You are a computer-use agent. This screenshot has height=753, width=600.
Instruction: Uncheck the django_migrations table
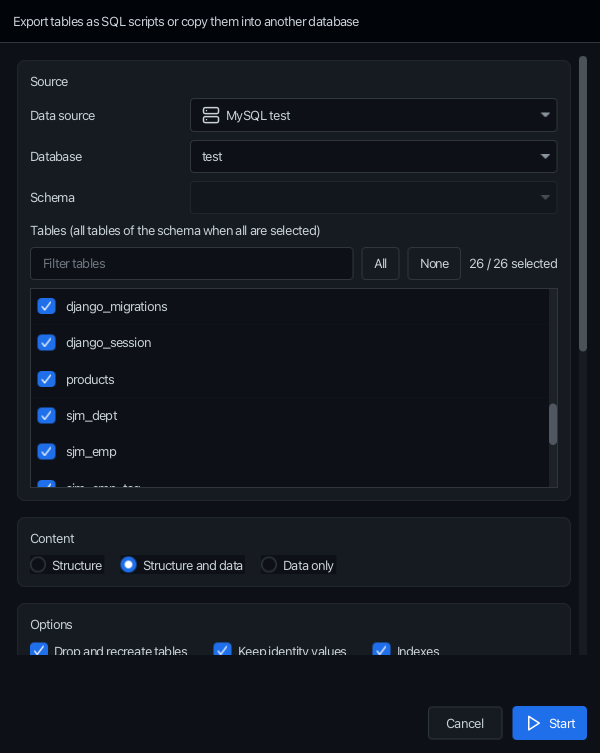point(47,306)
